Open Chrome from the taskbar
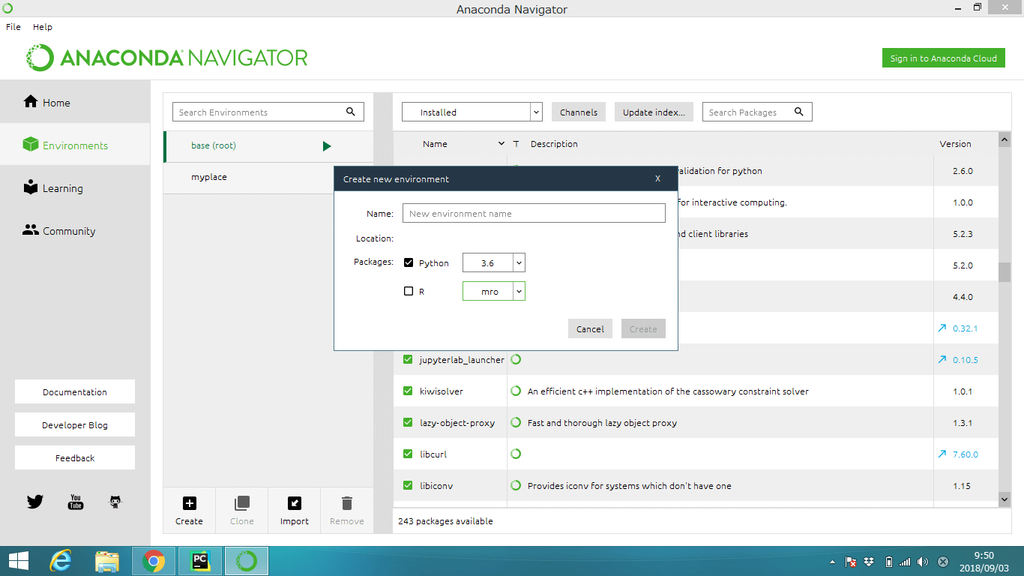 pos(153,561)
